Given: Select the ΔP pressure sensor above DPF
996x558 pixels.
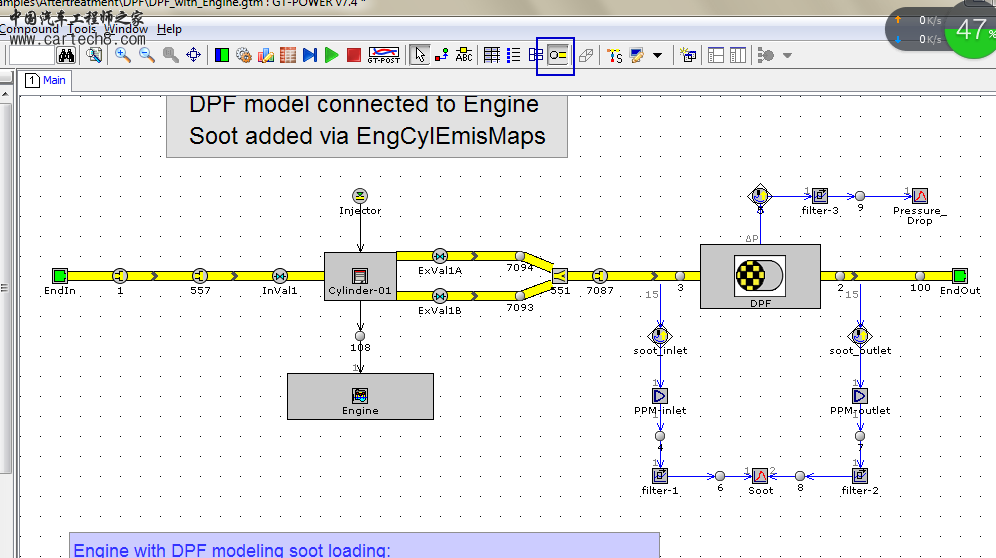Looking at the screenshot, I should pyautogui.click(x=760, y=196).
